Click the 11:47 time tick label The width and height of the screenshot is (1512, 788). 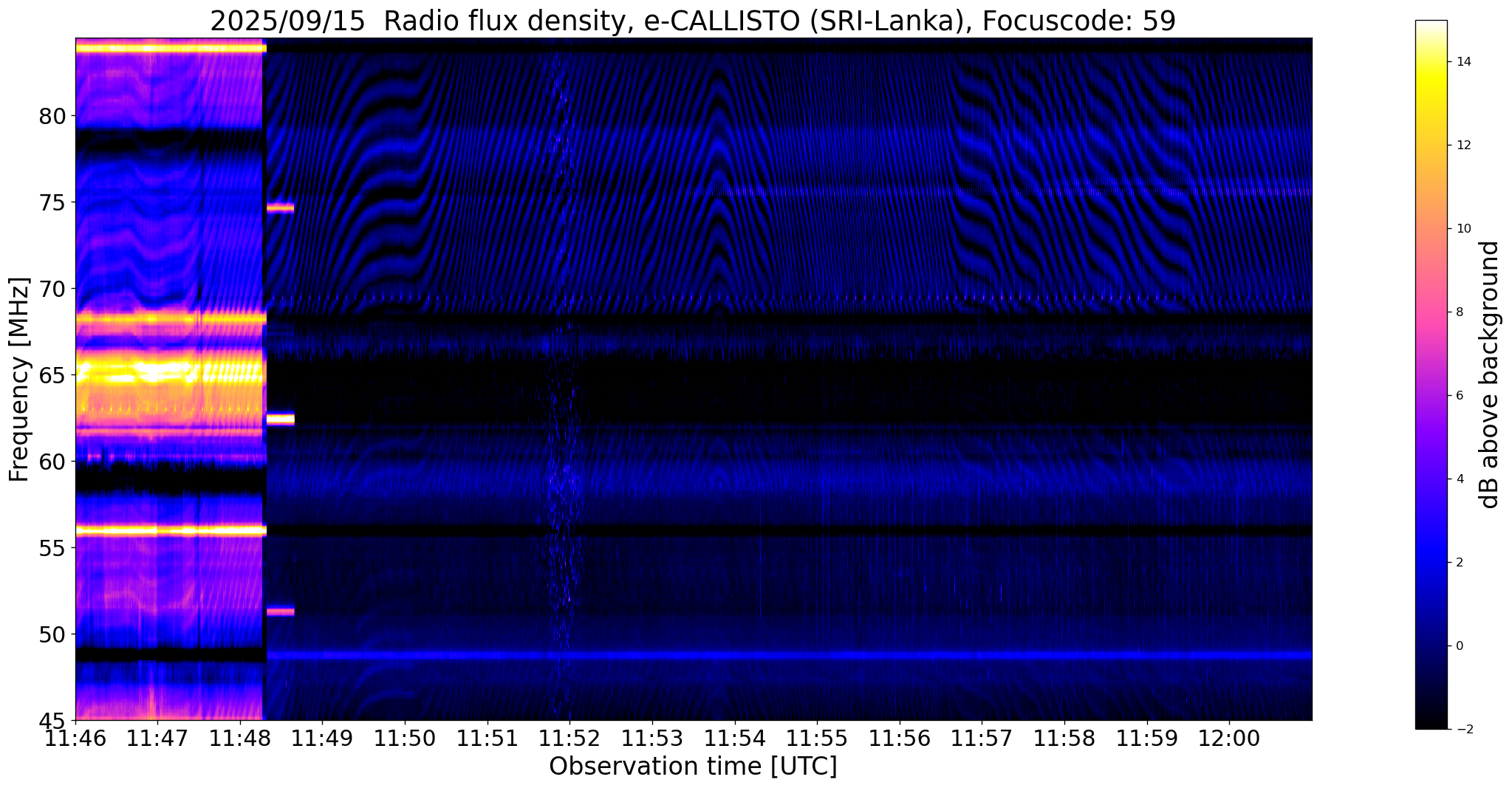pos(157,739)
